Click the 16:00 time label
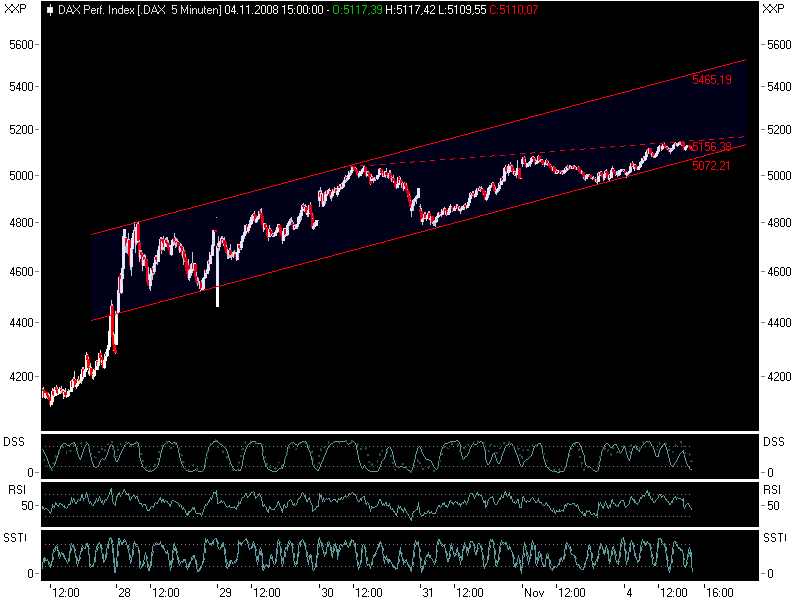This screenshot has height=600, width=800. tap(720, 593)
